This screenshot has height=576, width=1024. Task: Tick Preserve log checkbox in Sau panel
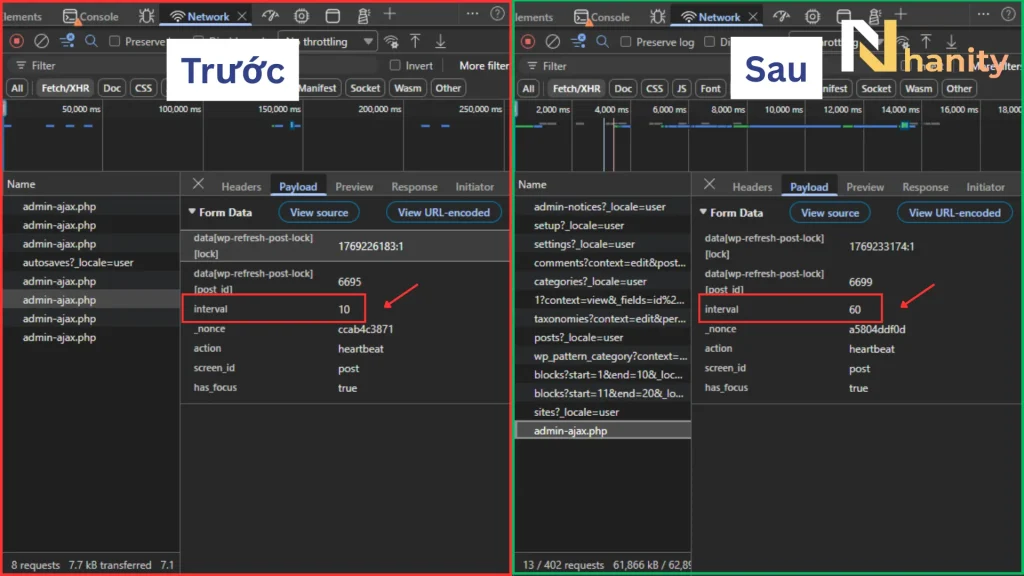click(x=626, y=42)
